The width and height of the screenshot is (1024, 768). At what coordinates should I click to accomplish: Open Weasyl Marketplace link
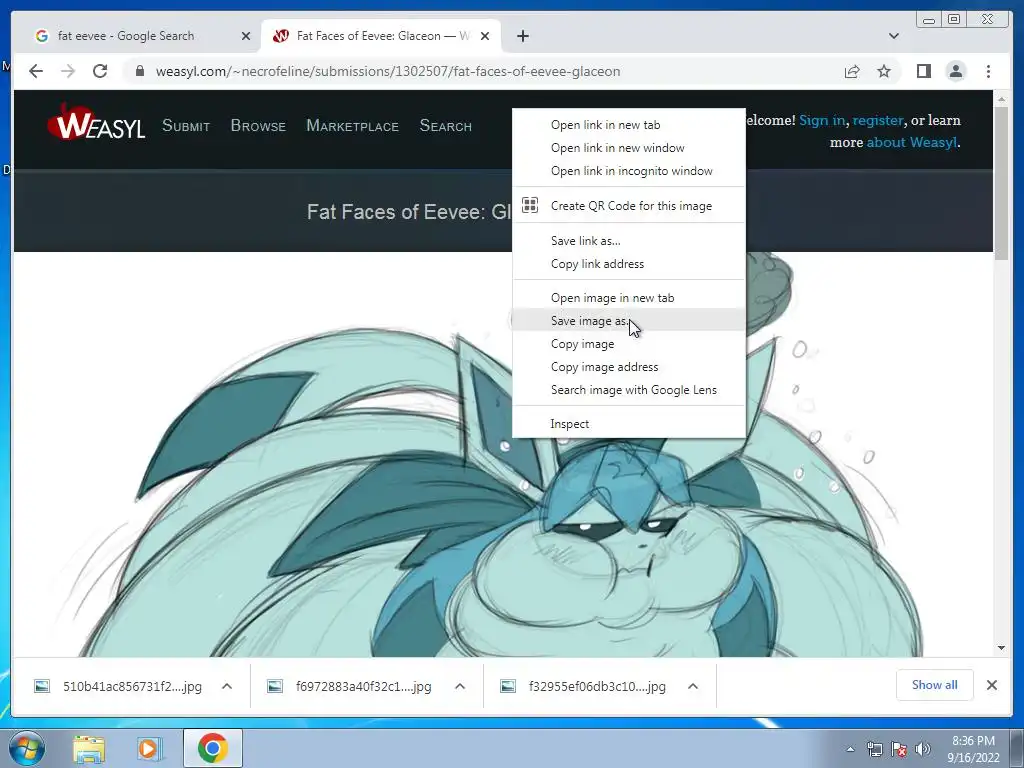pyautogui.click(x=352, y=125)
